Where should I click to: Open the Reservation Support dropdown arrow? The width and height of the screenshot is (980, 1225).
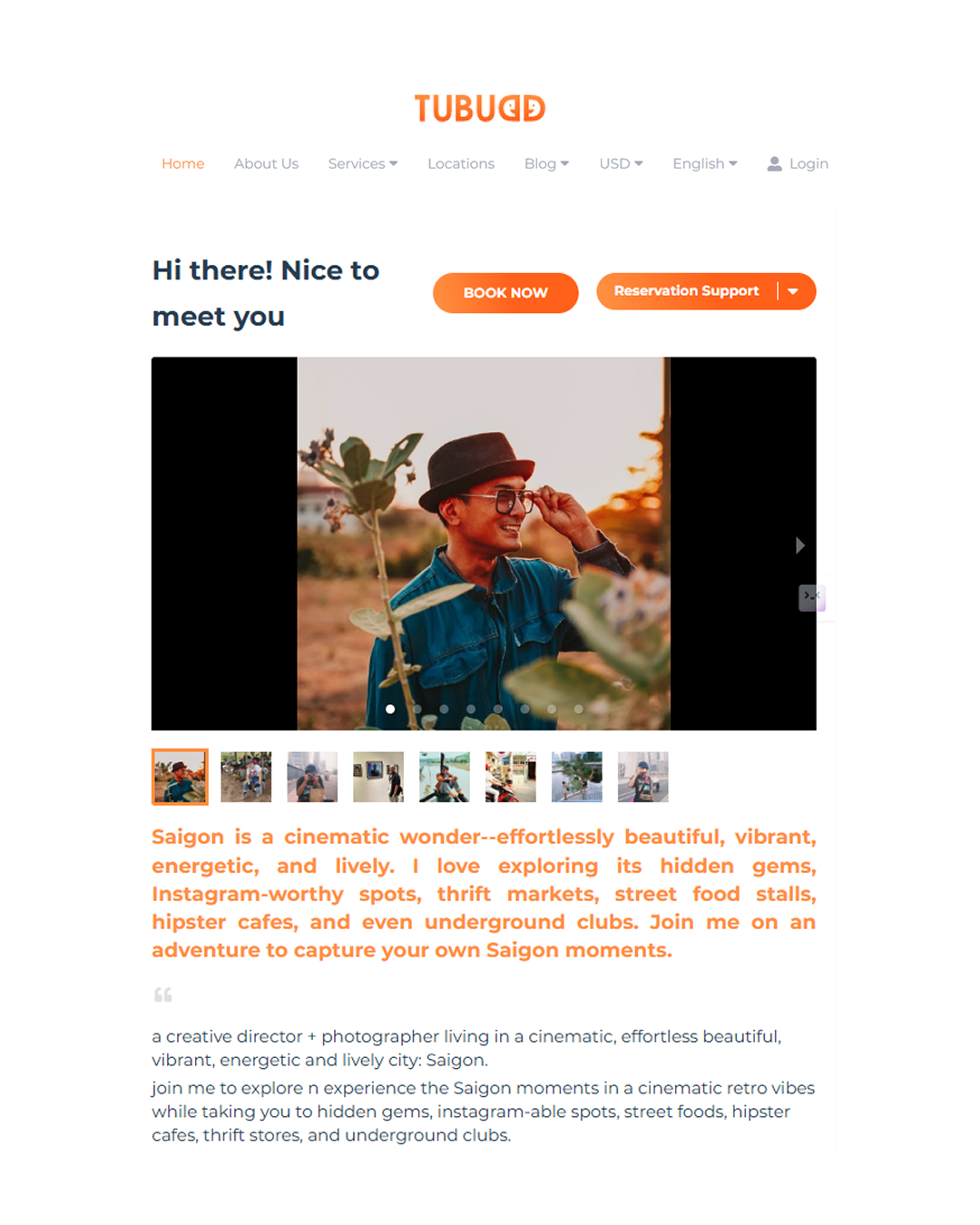coord(793,291)
